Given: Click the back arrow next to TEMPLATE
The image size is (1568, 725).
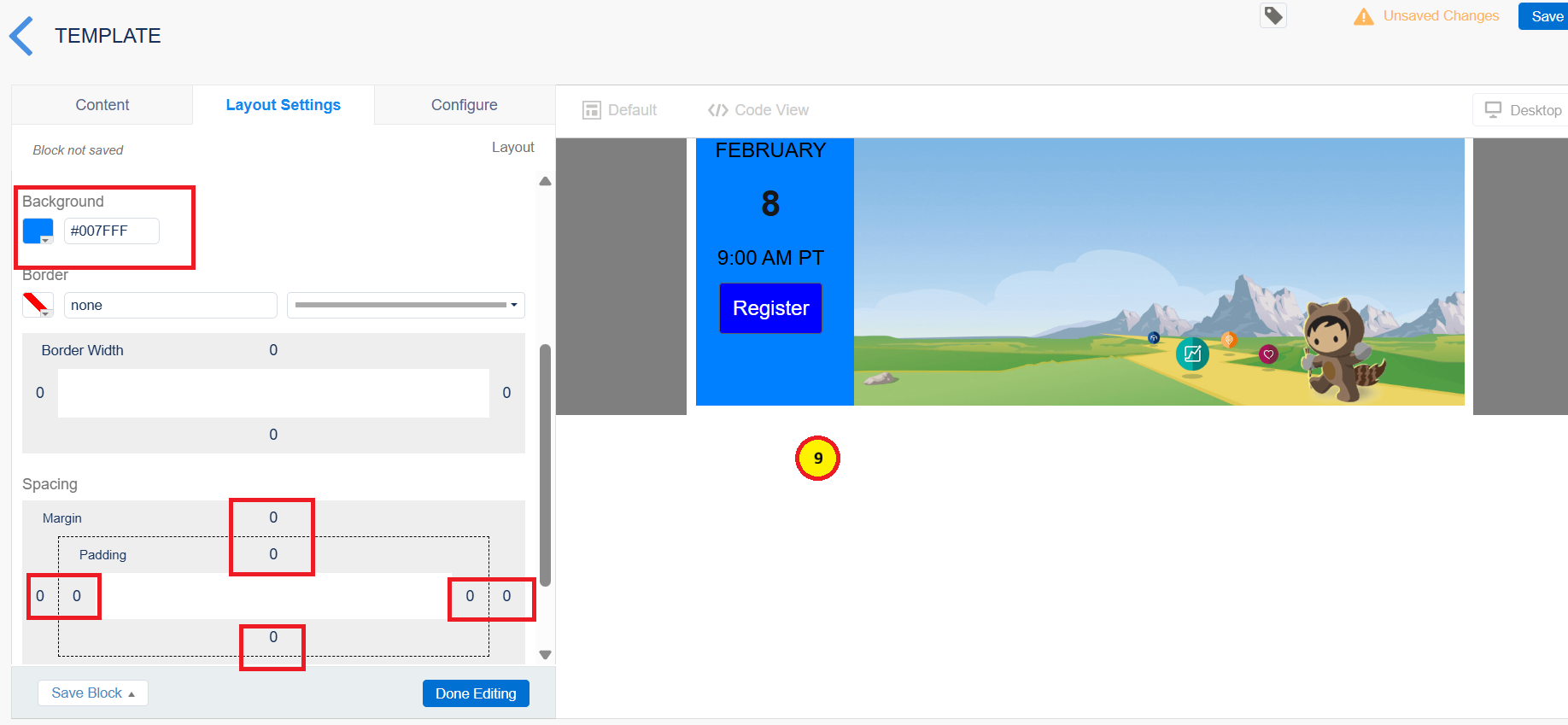Looking at the screenshot, I should point(21,36).
